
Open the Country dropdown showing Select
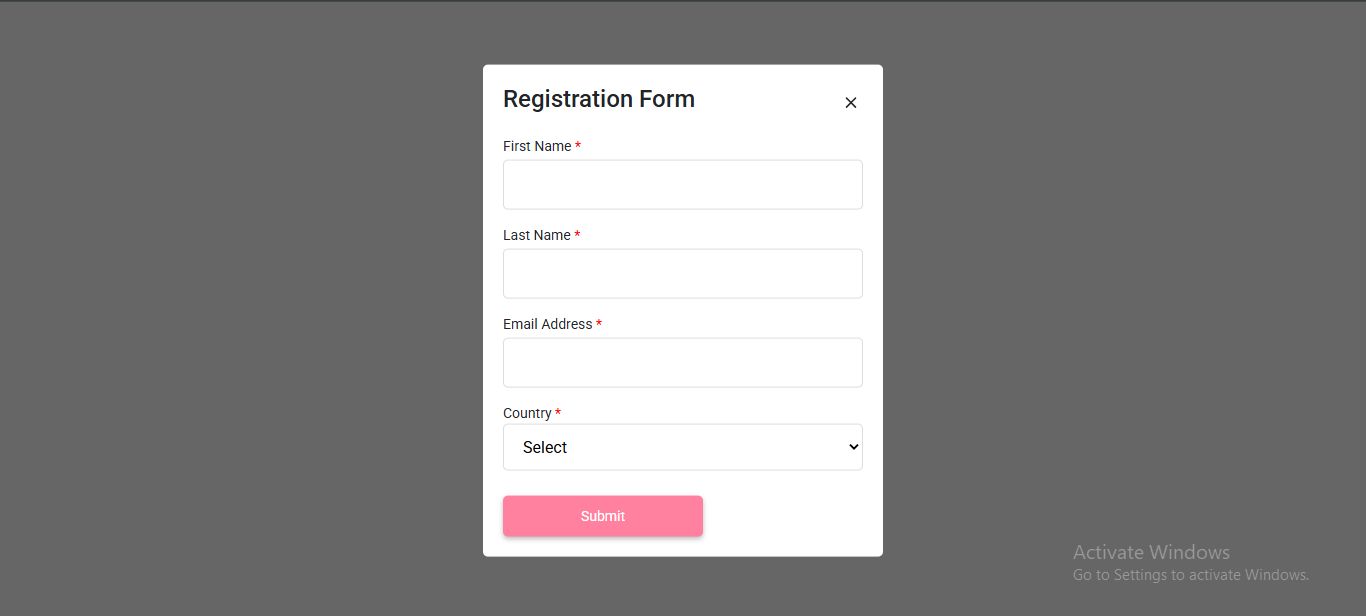pos(682,447)
